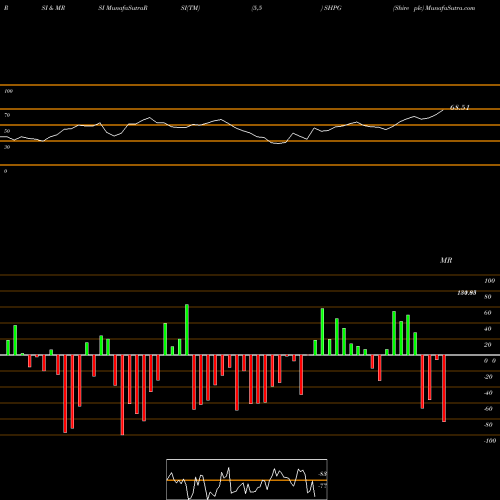The height and width of the screenshot is (500, 500).
Task: Click the 100 label on left RSI axis
Action: [x=8, y=91]
